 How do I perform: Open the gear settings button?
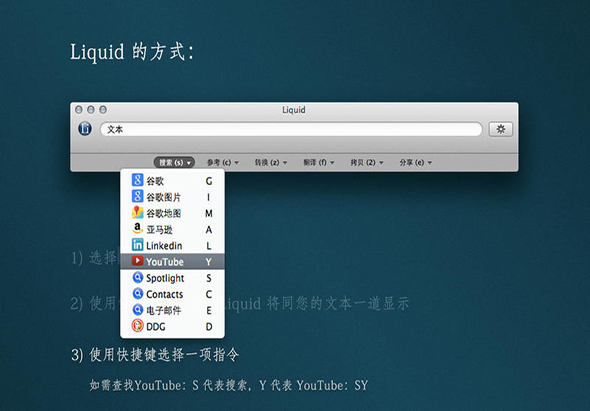[x=500, y=129]
